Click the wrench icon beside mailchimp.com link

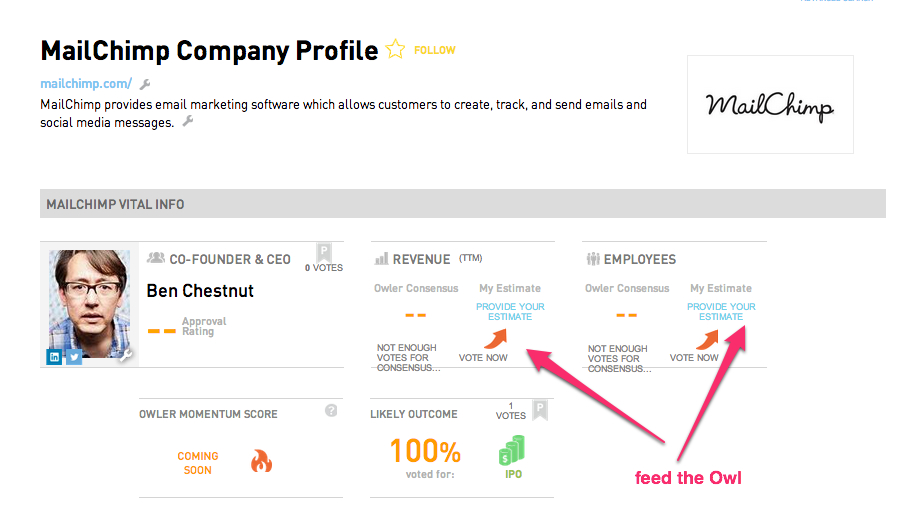[x=145, y=84]
